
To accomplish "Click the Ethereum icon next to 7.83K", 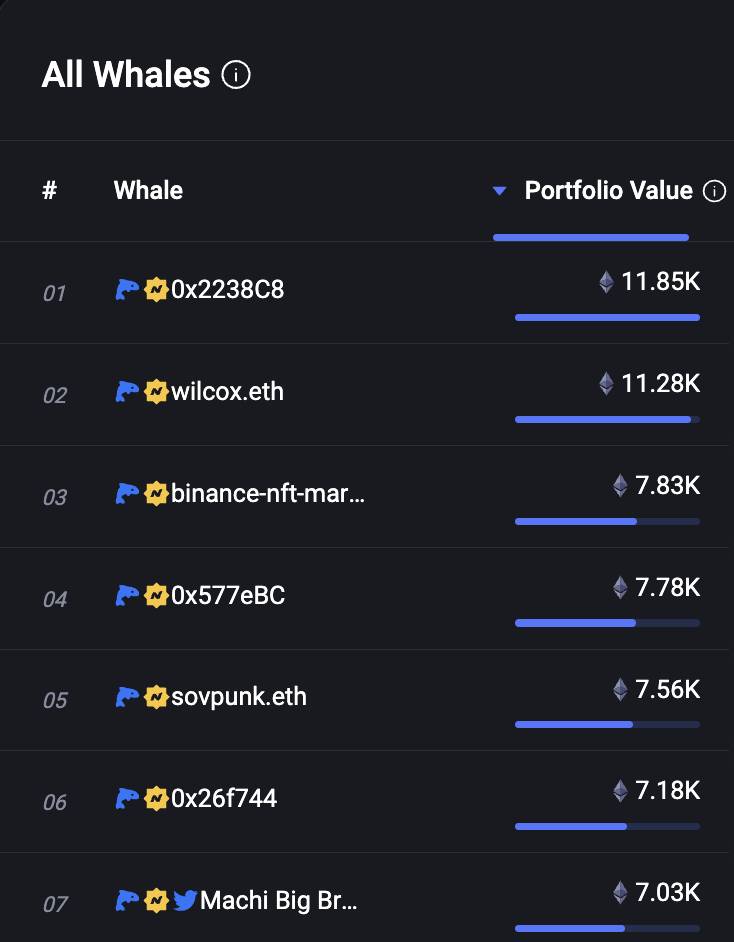I will pyautogui.click(x=620, y=485).
